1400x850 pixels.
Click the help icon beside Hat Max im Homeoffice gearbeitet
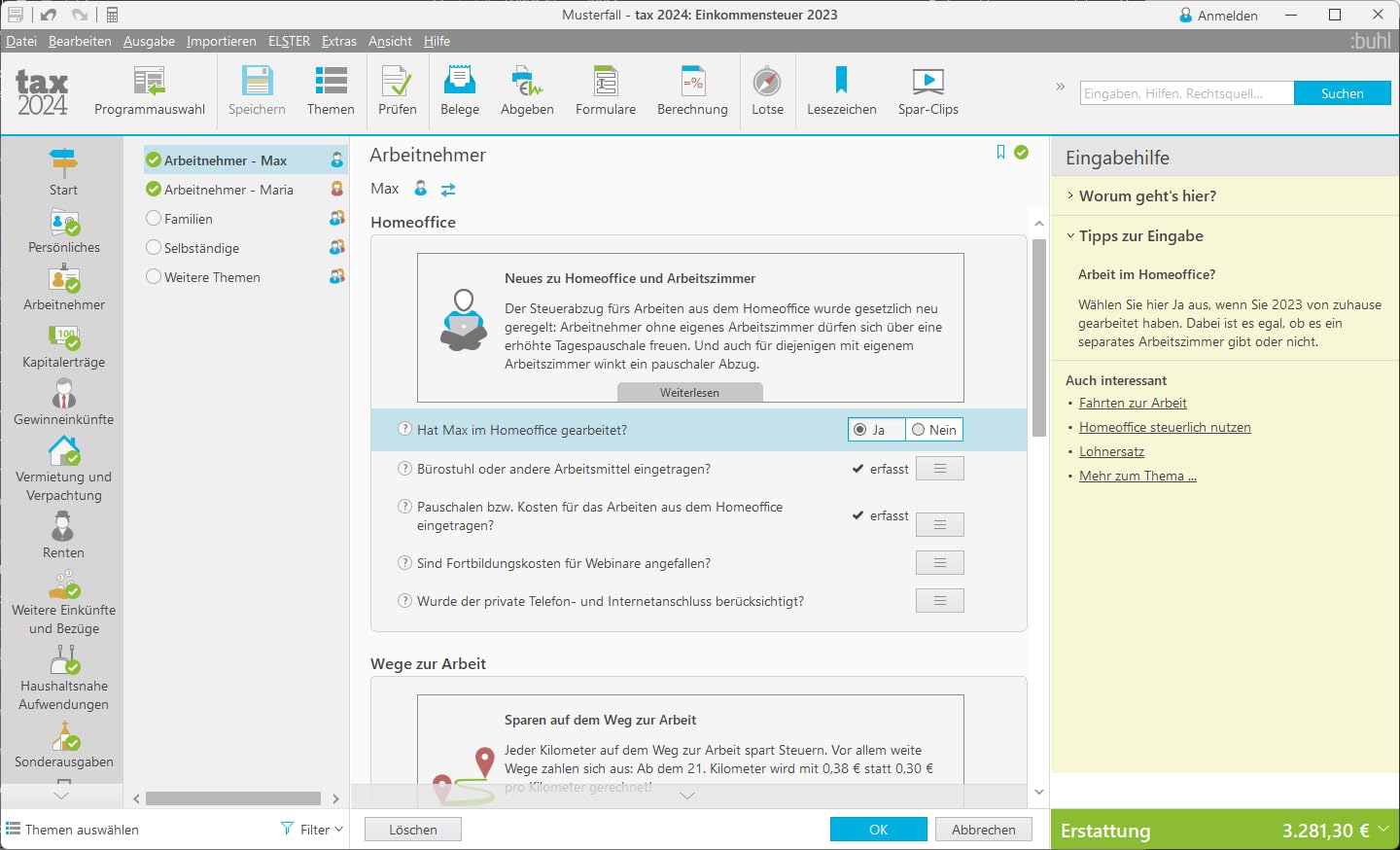[405, 429]
